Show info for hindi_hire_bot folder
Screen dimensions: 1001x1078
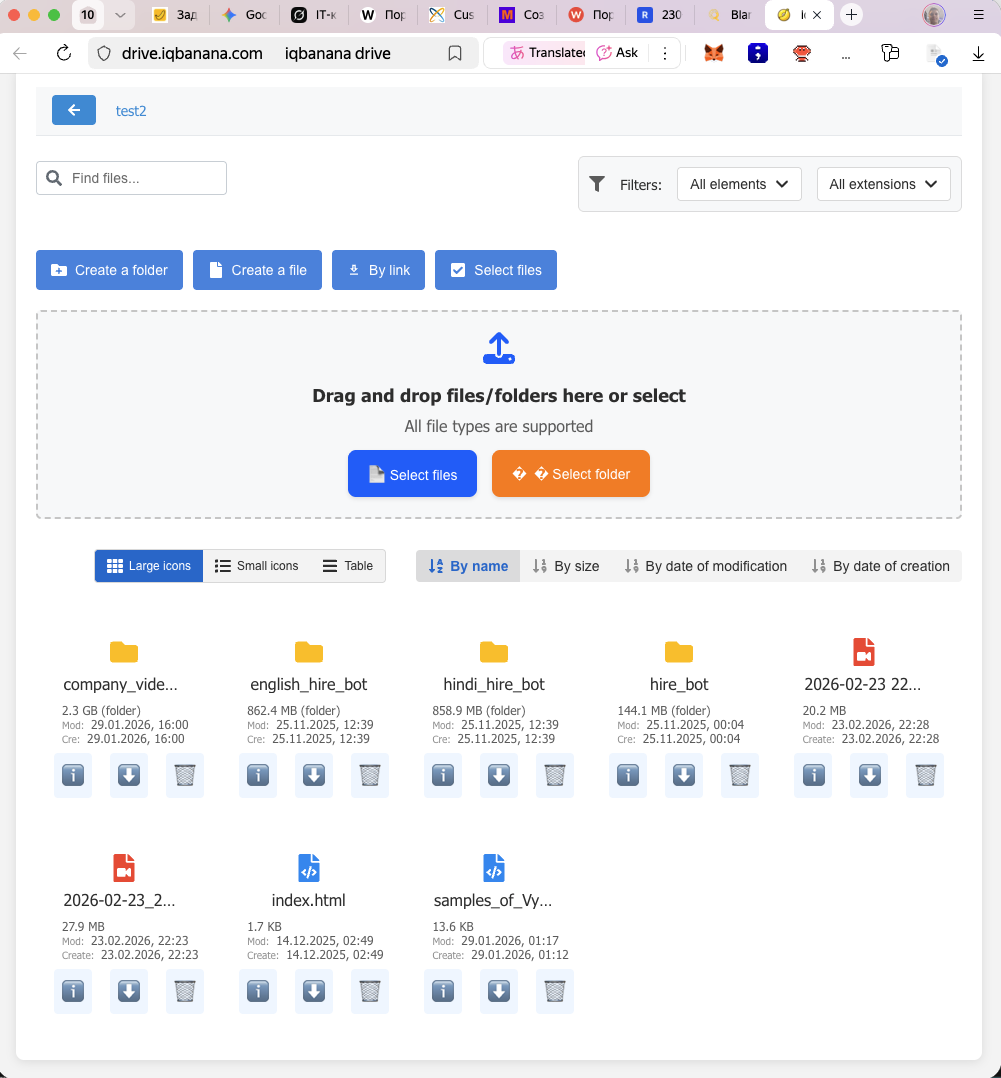pos(443,776)
